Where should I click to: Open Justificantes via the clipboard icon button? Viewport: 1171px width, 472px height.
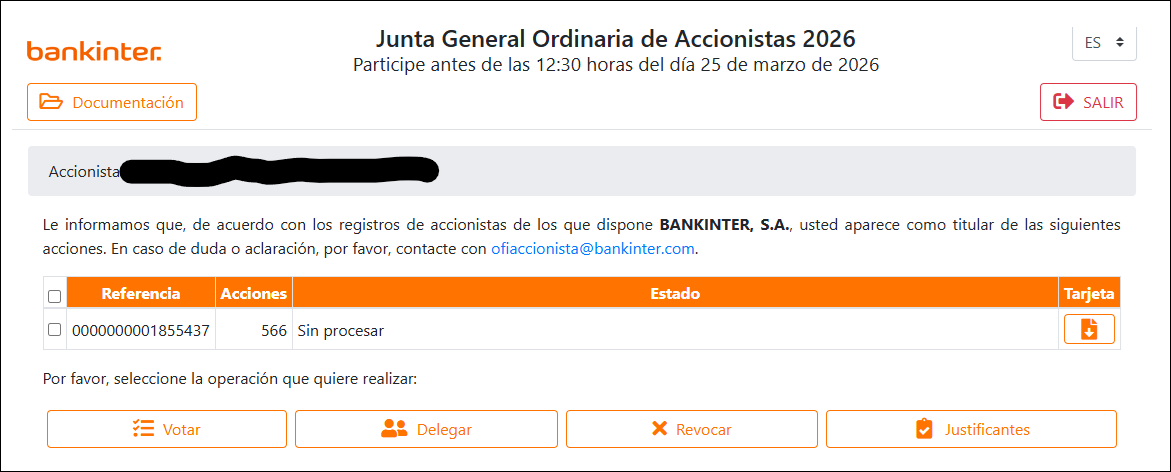pos(971,429)
